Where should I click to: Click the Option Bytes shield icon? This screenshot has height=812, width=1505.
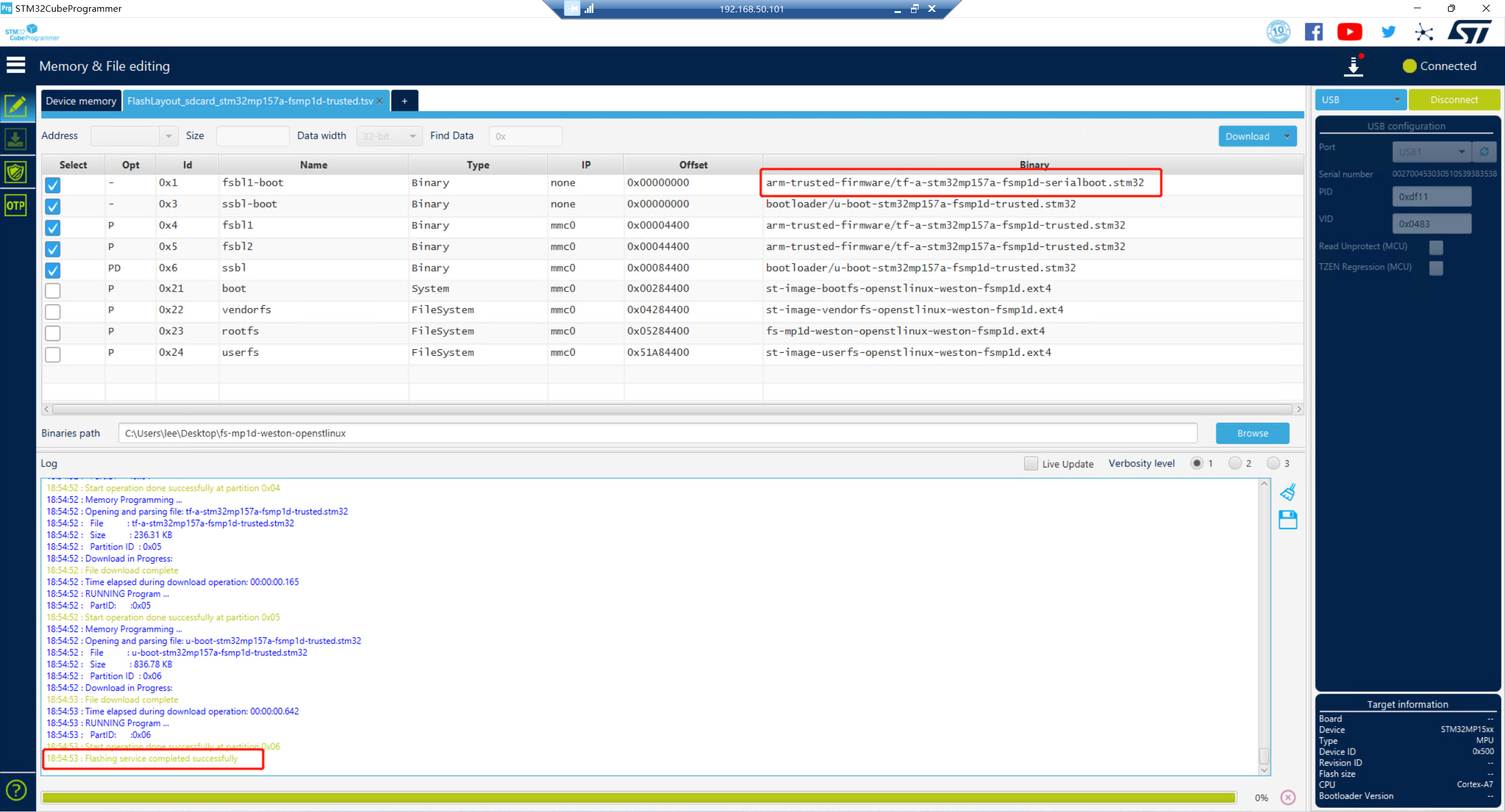15,173
